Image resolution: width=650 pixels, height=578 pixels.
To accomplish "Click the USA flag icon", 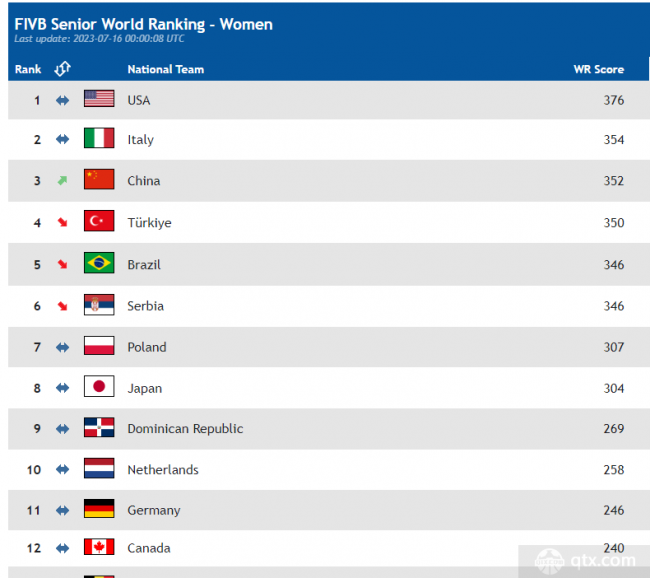I will pyautogui.click(x=99, y=99).
